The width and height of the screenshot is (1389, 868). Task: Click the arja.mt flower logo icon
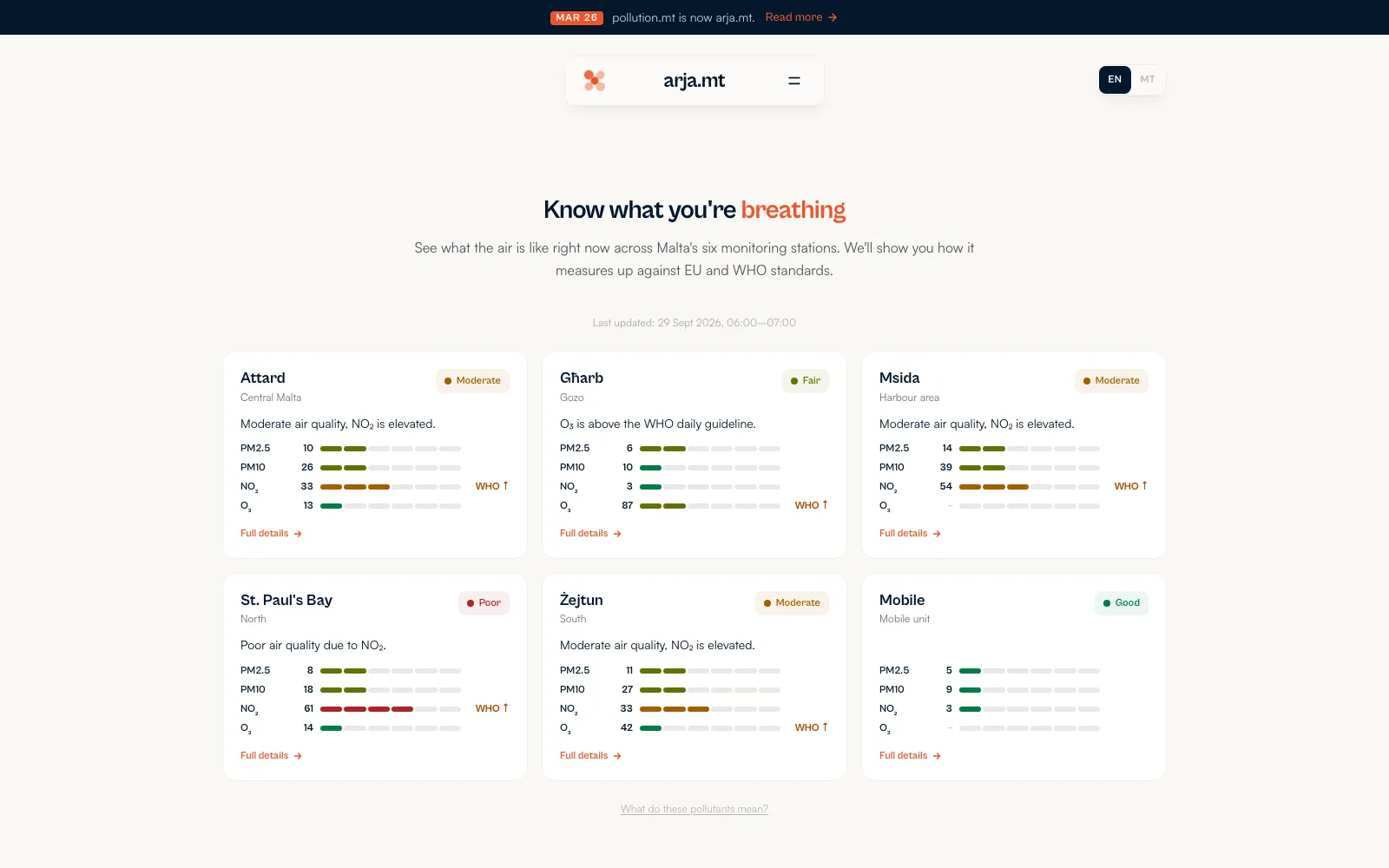pos(594,81)
